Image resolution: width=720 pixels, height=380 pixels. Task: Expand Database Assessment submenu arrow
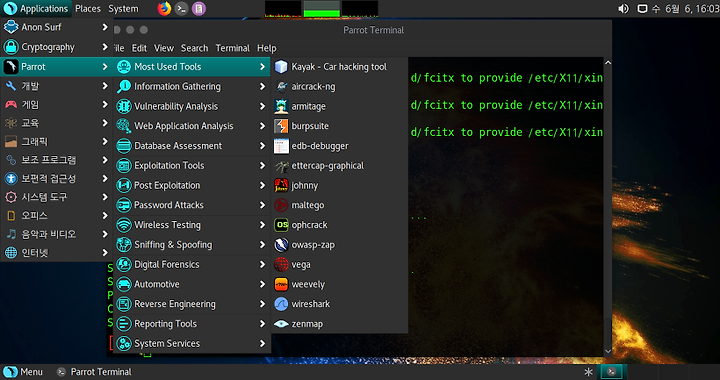point(262,145)
